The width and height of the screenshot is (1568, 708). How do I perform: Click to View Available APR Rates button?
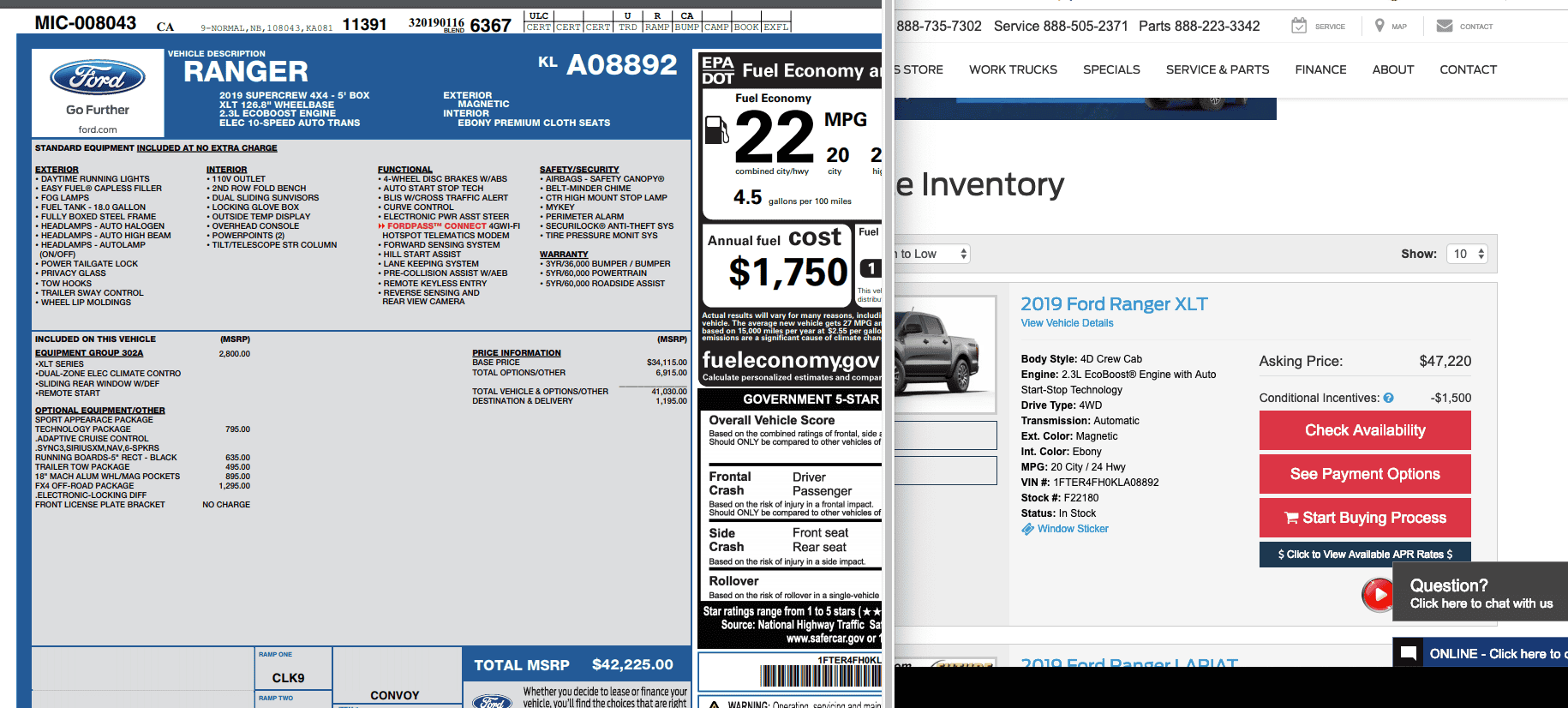coord(1365,555)
